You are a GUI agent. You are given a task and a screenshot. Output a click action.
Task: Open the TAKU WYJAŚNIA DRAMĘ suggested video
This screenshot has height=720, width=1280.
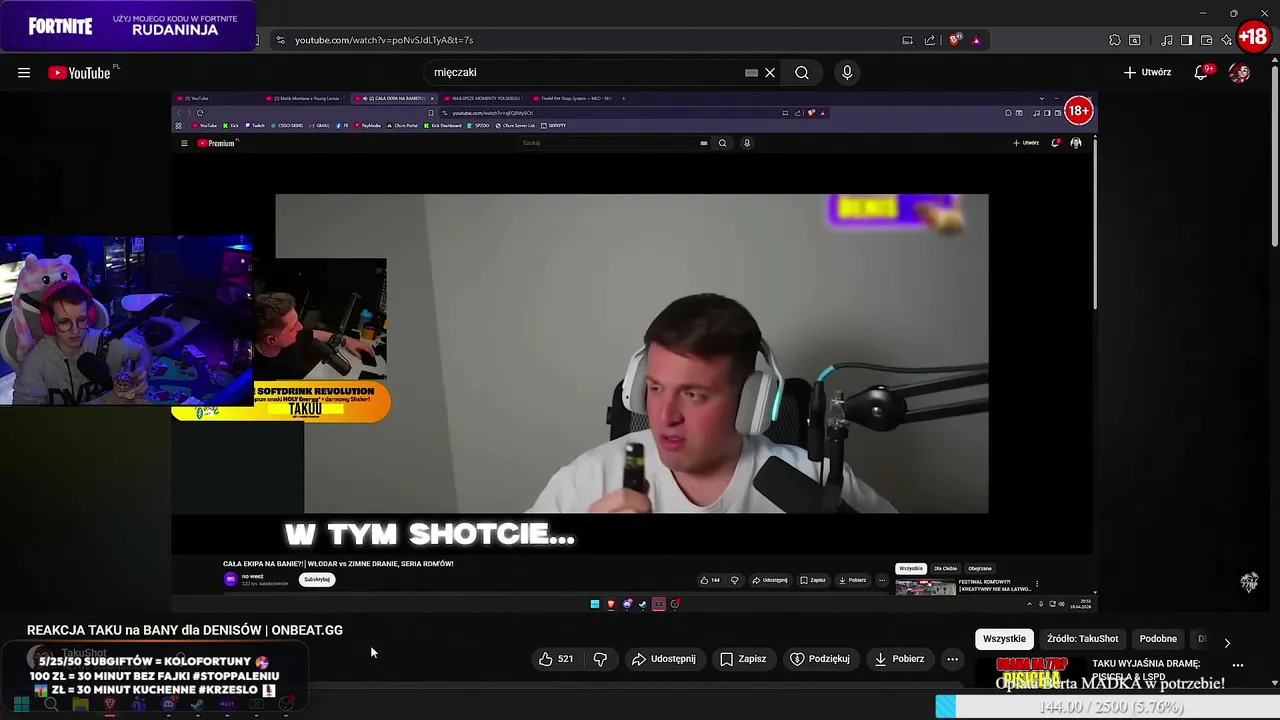[x=1146, y=670]
